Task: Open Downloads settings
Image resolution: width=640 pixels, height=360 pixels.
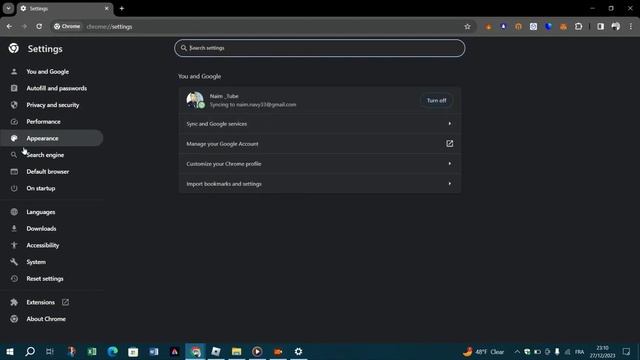Action: point(41,229)
